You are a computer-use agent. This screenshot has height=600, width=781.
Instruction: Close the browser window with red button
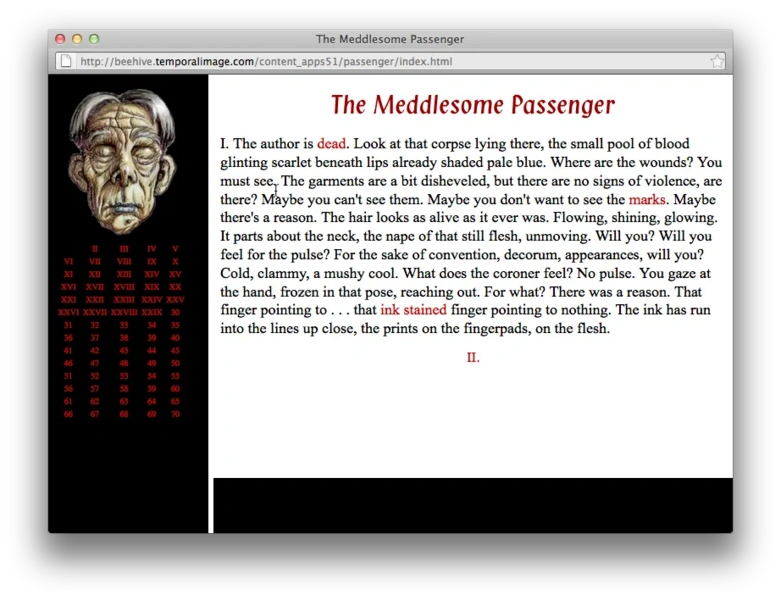tap(60, 39)
